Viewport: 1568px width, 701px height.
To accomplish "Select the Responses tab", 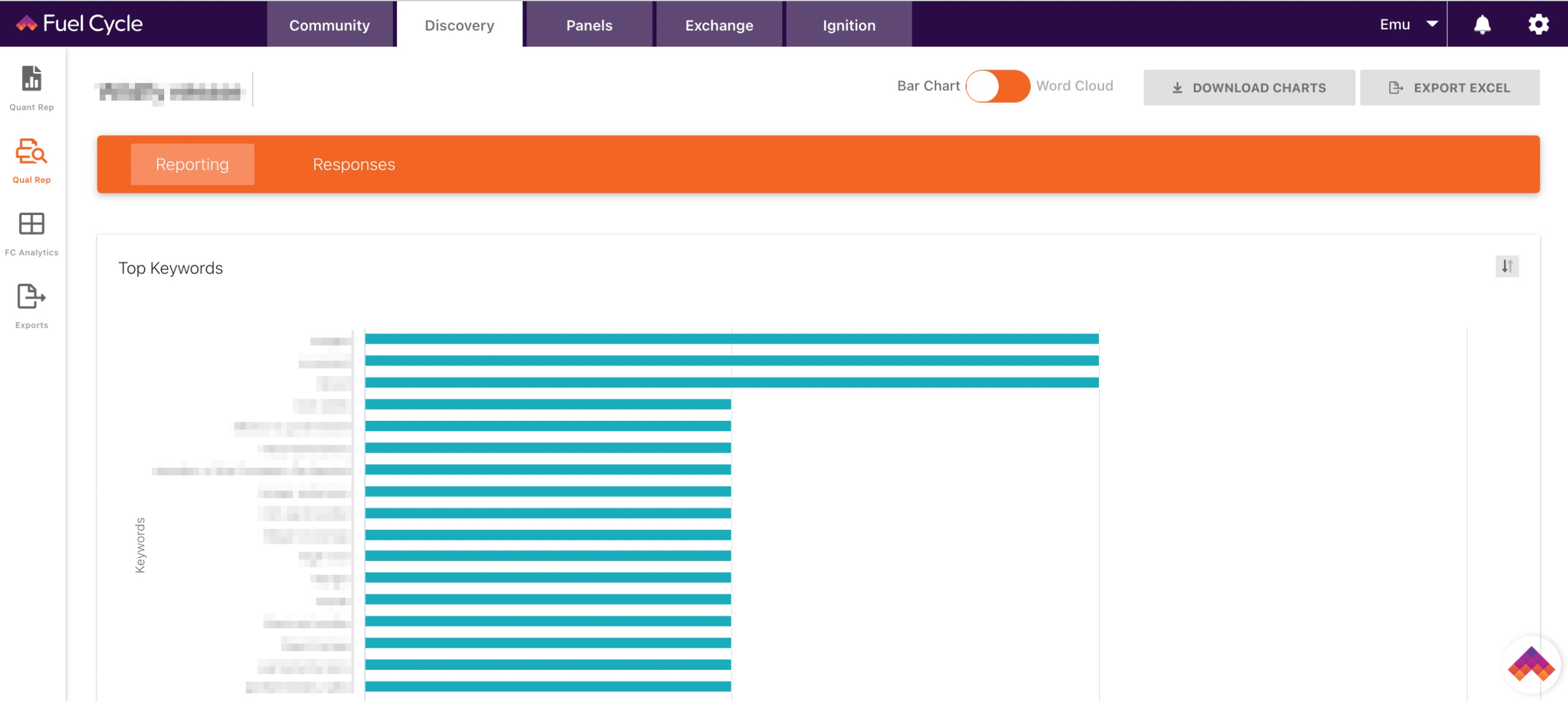I will coord(354,164).
